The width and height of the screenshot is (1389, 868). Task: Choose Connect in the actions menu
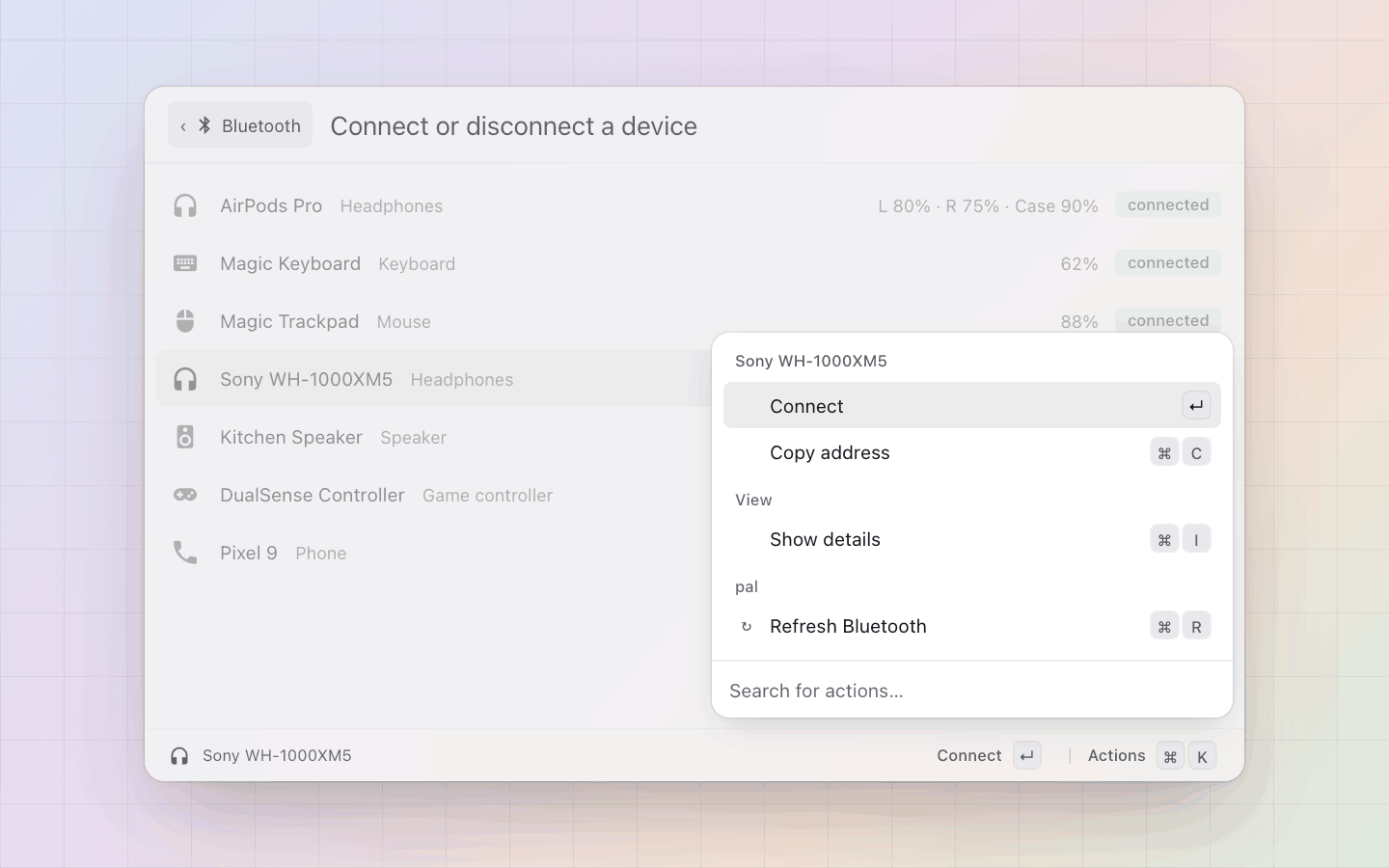(x=972, y=406)
